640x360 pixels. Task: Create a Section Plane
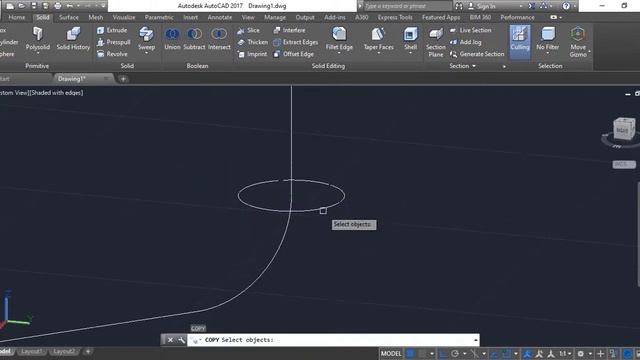pos(436,42)
